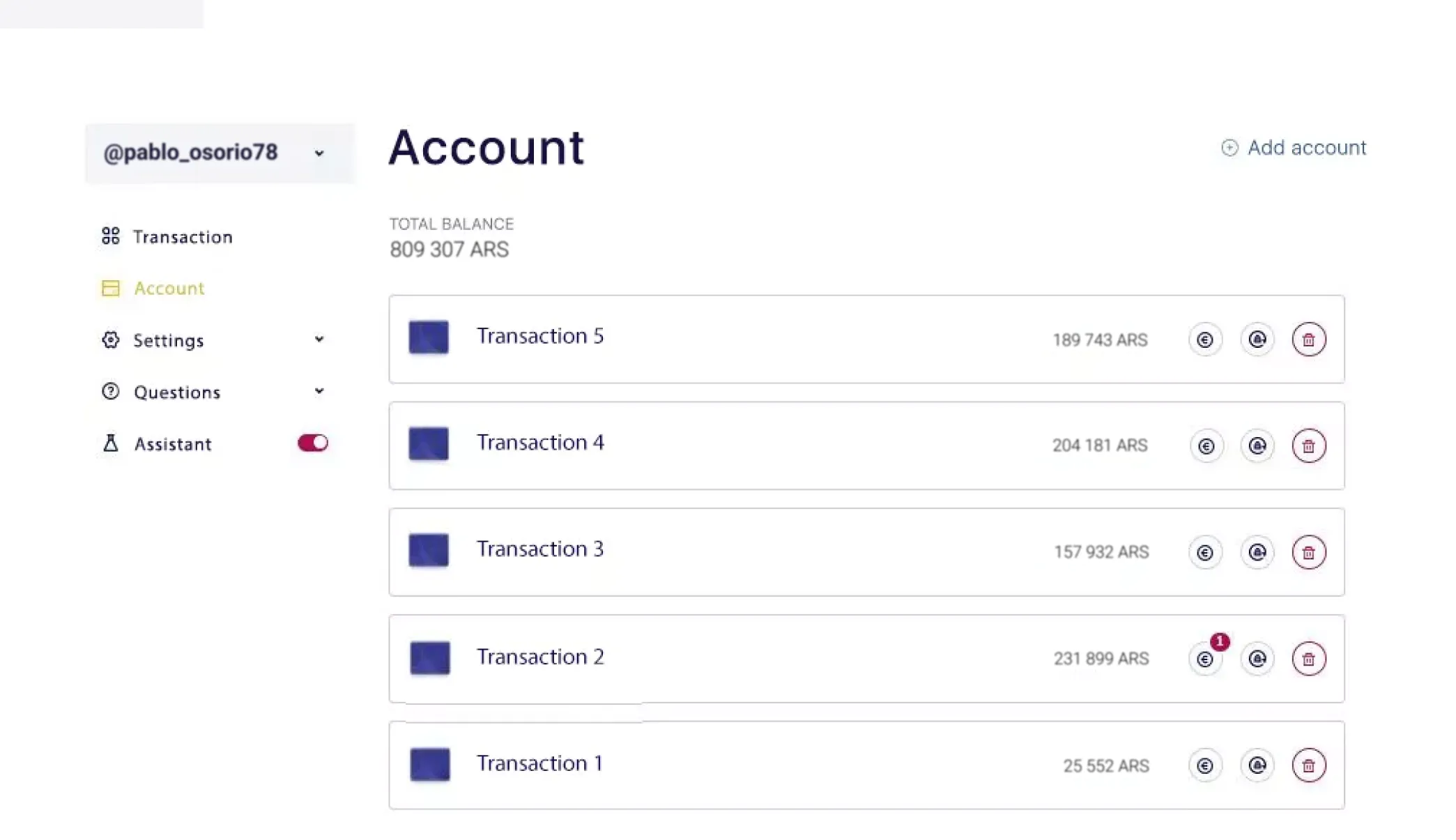The image size is (1456, 840).
Task: Click the euro icon for Transaction 1
Action: click(x=1206, y=765)
